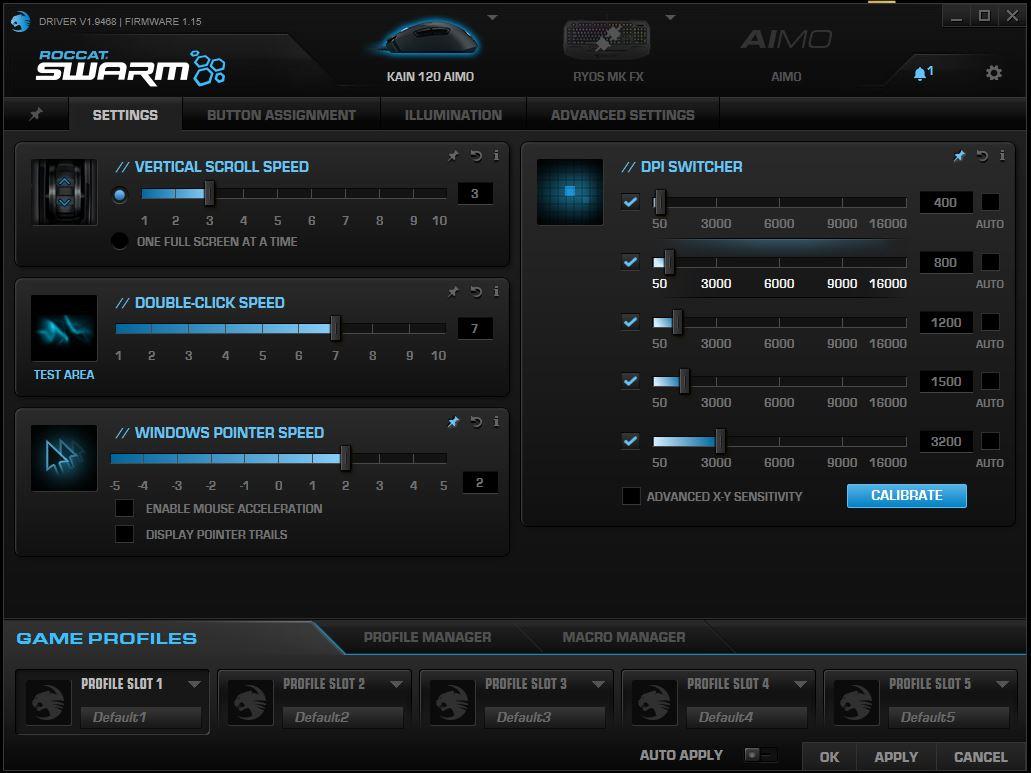Show info for Double-Click Speed panel
Image resolution: width=1031 pixels, height=773 pixels.
click(496, 292)
